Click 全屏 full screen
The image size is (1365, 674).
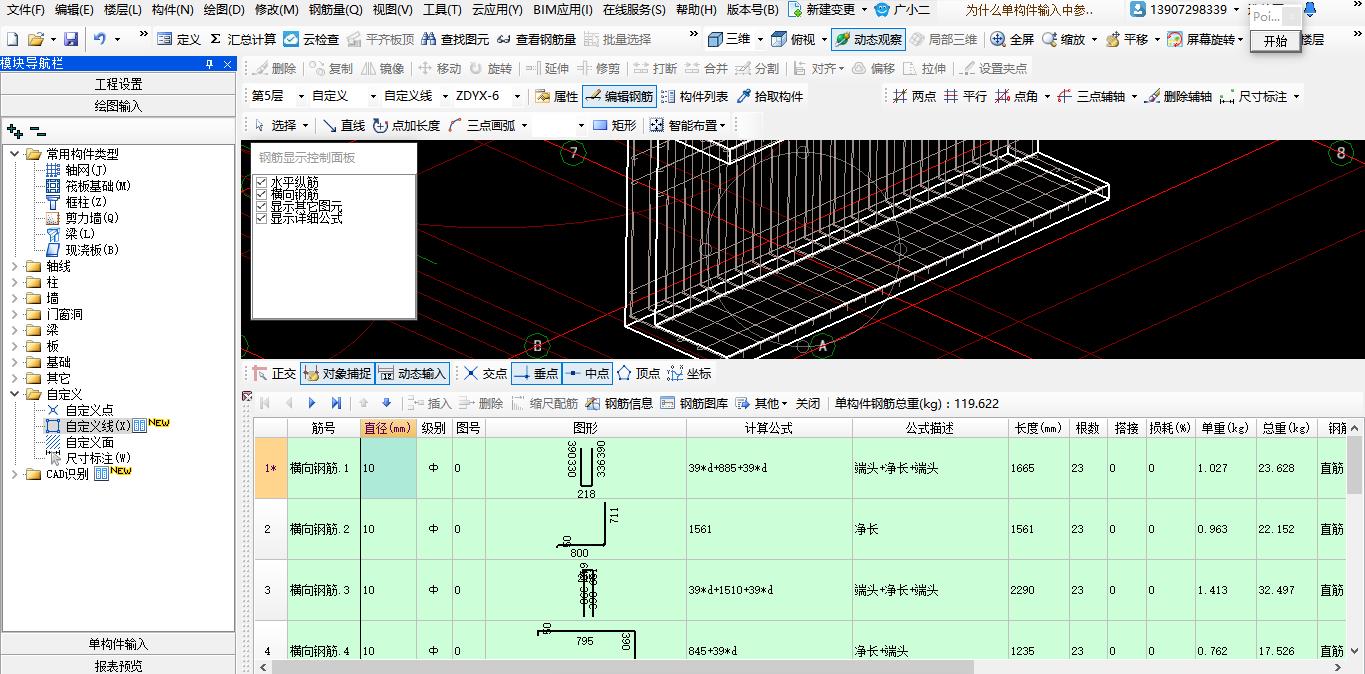1012,39
